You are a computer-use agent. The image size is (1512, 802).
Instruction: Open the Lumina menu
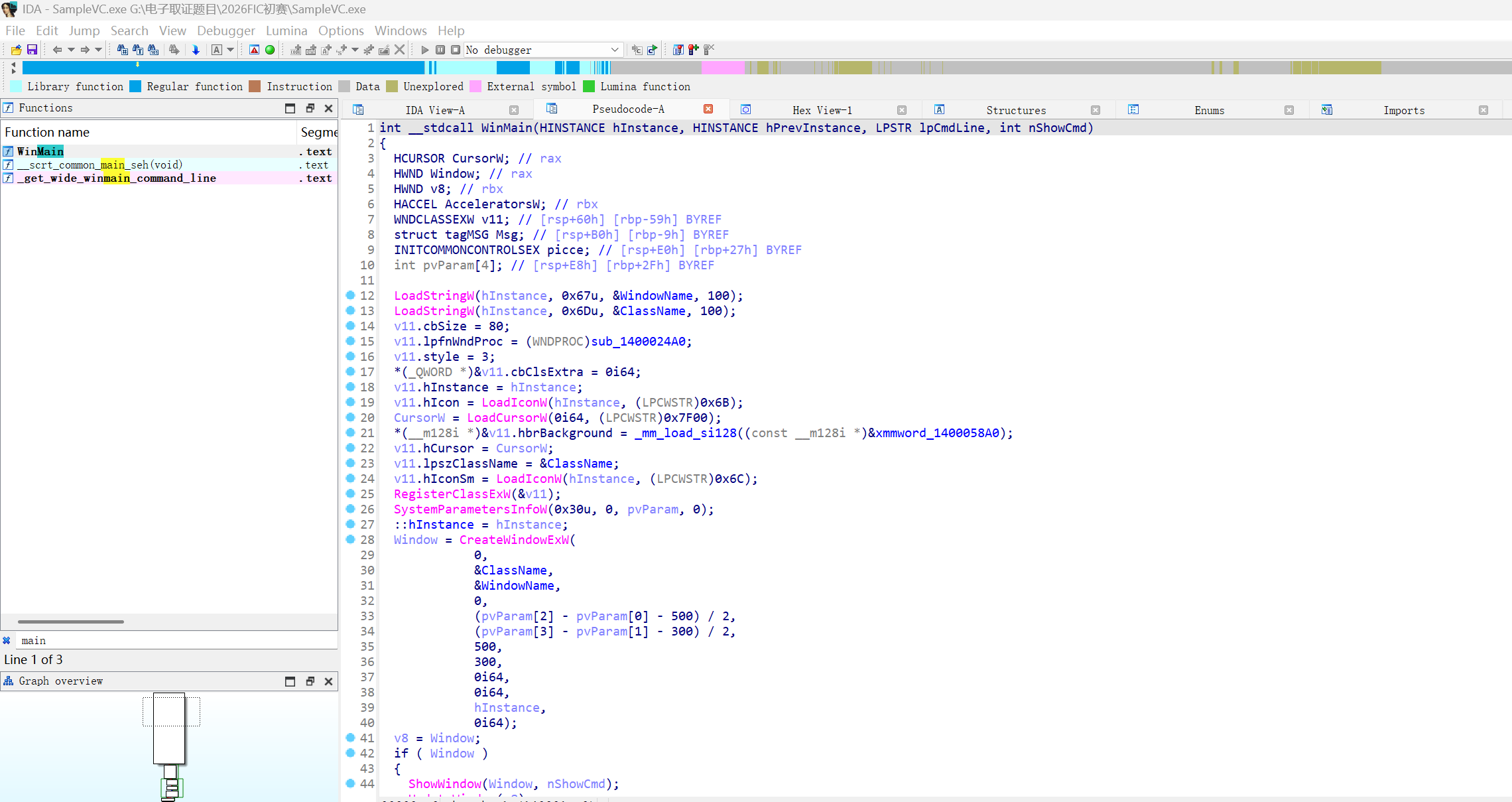[x=286, y=31]
